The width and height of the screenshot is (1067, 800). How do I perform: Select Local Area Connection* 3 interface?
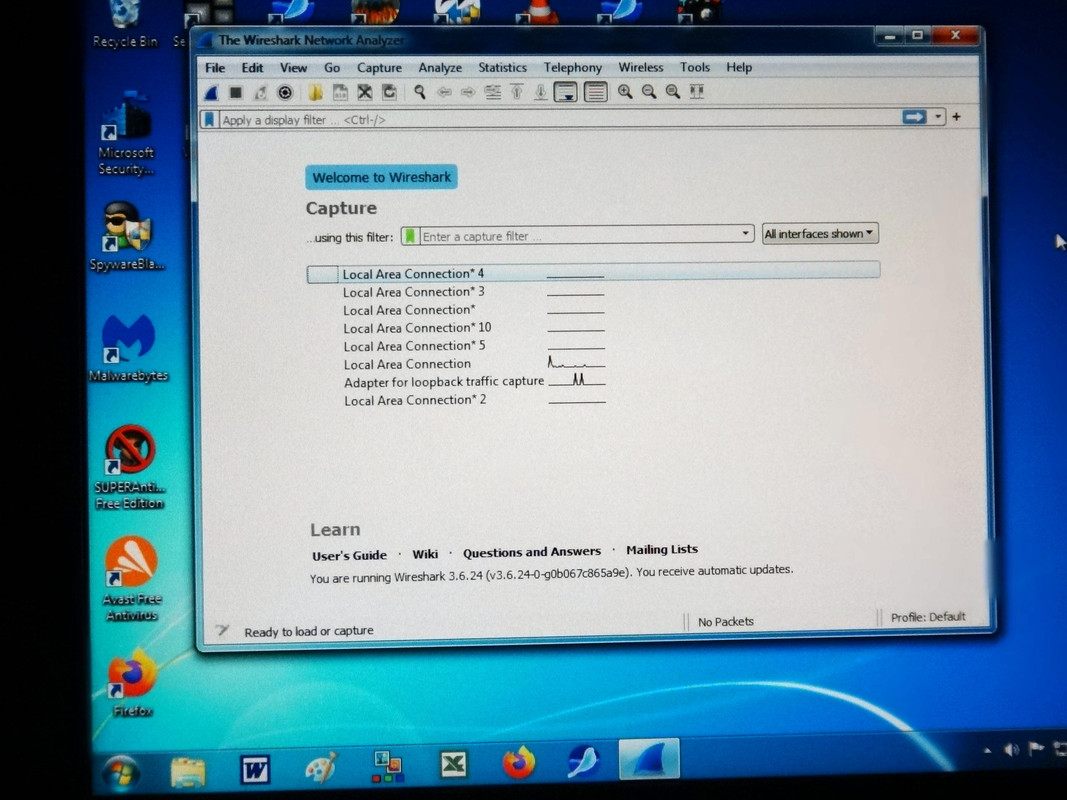pyautogui.click(x=413, y=292)
